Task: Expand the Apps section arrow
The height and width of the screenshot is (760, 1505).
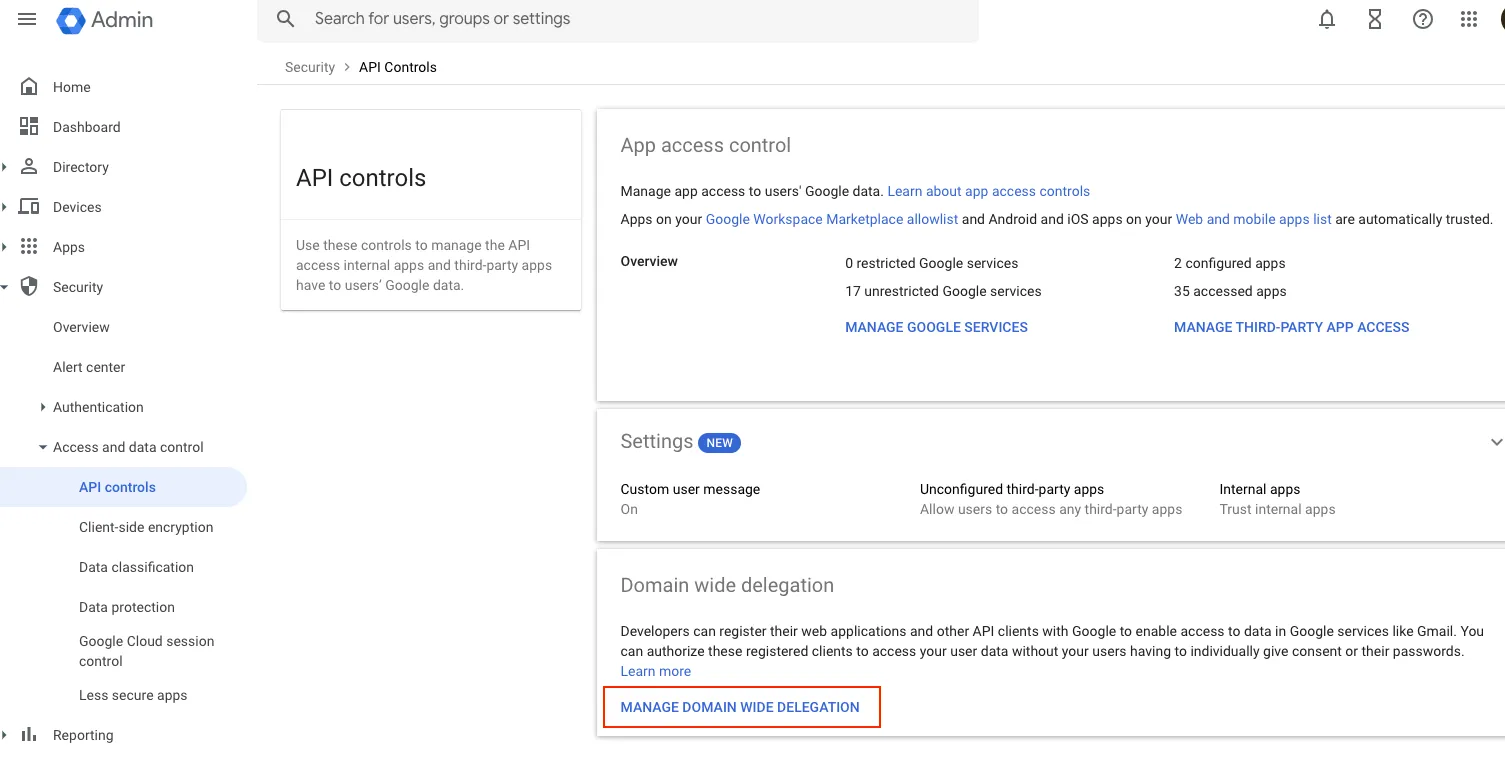Action: (5, 247)
